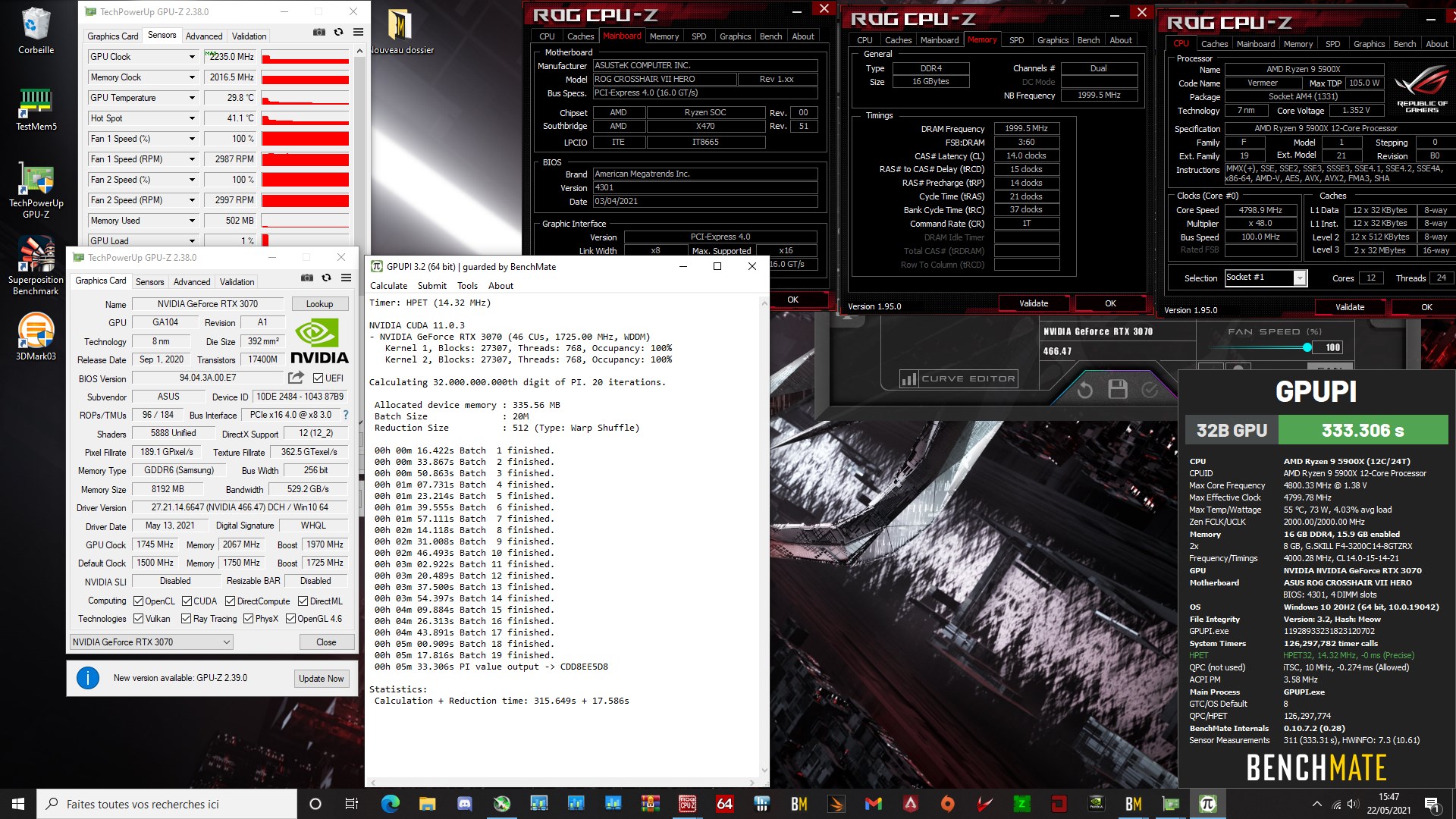Image resolution: width=1456 pixels, height=819 pixels.
Task: Click the apply checkmark icon in GPU Tweak
Action: pos(1150,389)
